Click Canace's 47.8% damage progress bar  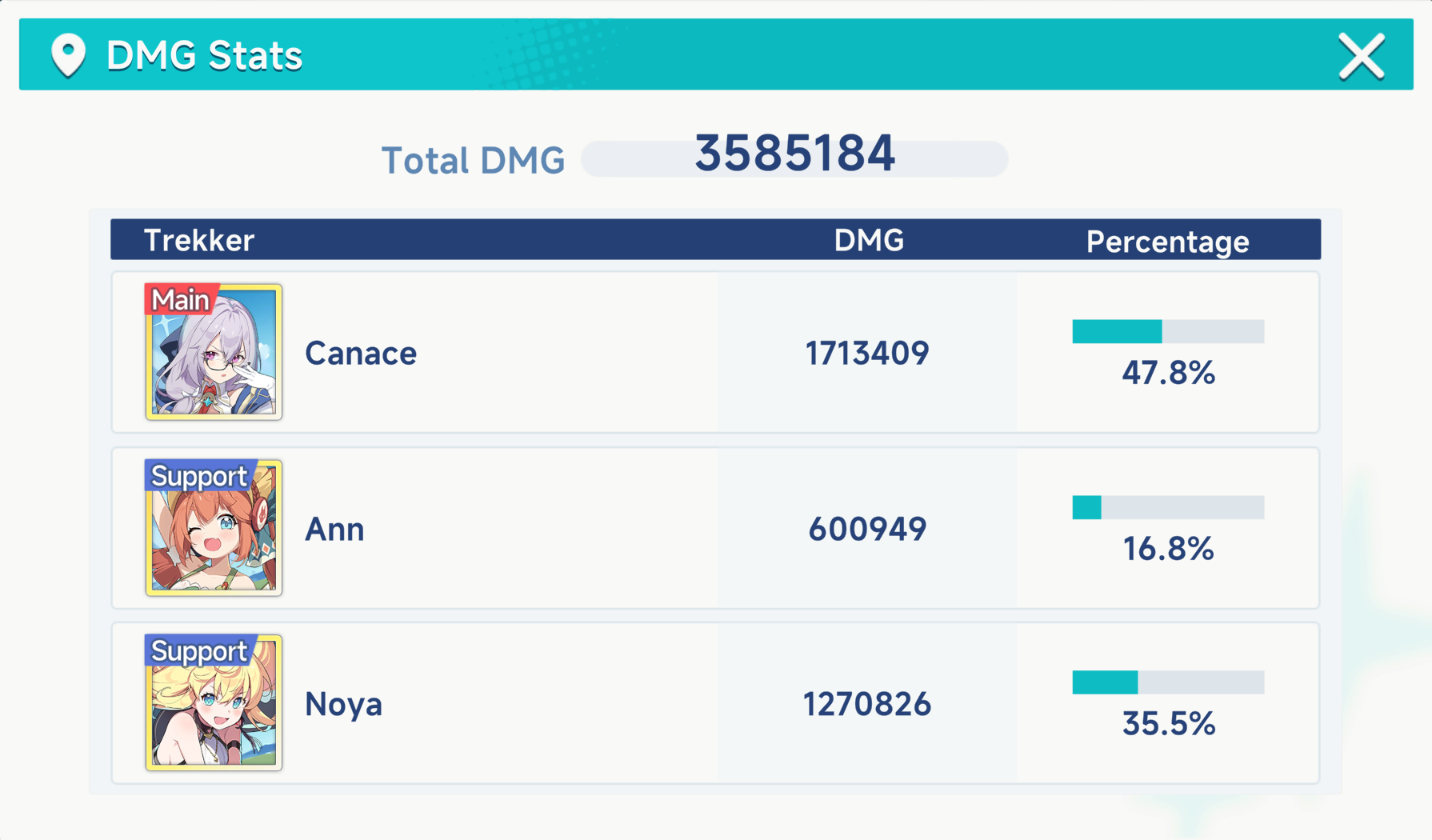[x=1168, y=331]
